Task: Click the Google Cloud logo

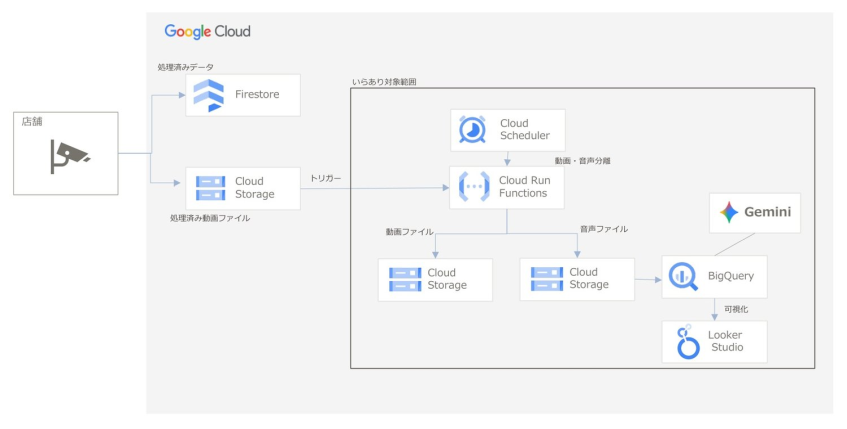Action: coord(208,32)
